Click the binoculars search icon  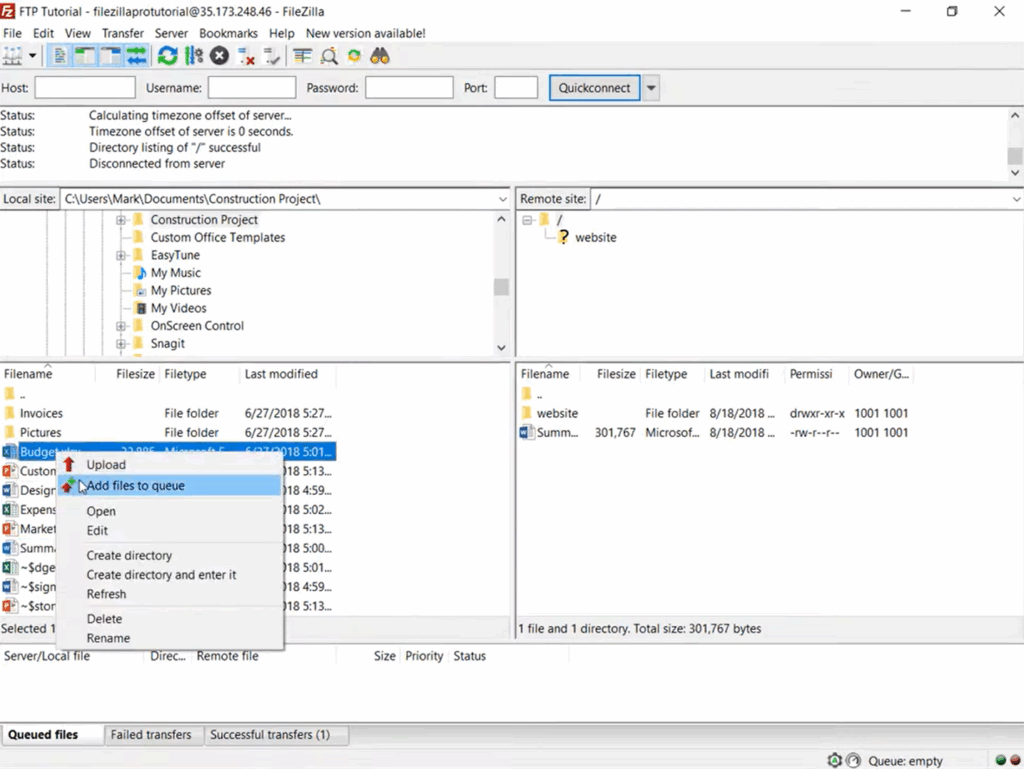click(380, 56)
